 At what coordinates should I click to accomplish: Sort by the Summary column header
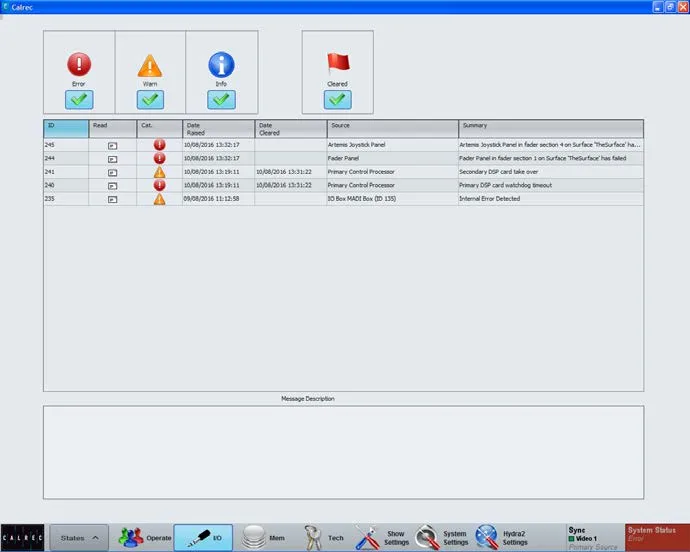pyautogui.click(x=551, y=129)
